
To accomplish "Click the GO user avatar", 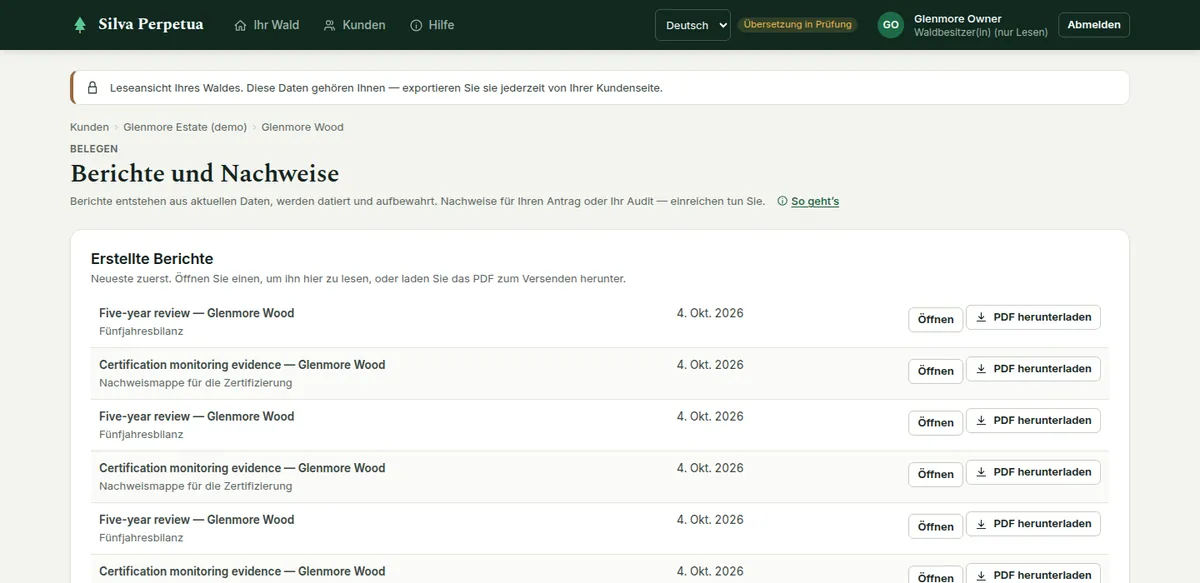I will pyautogui.click(x=891, y=25).
